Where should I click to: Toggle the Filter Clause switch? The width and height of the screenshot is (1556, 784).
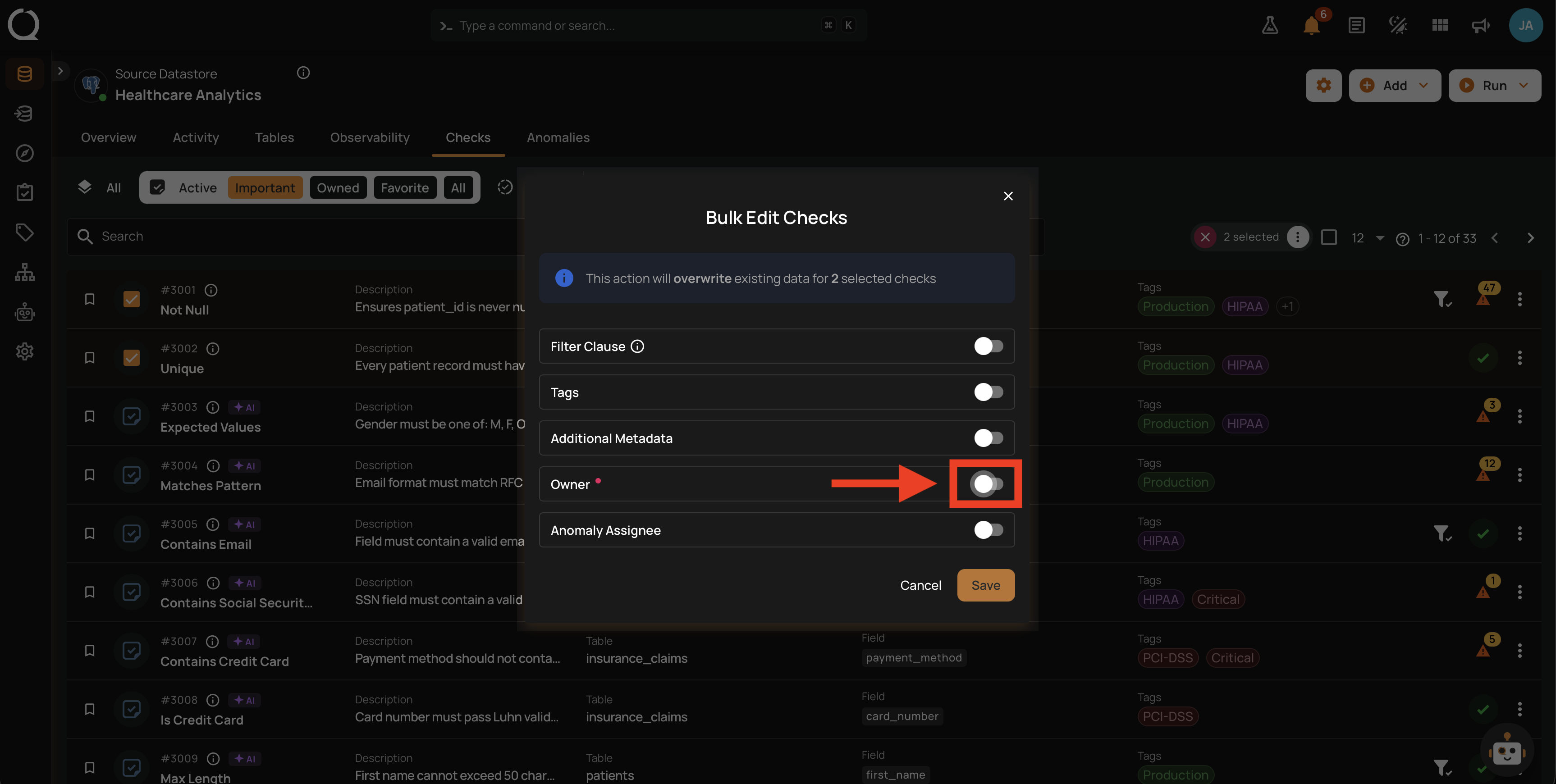point(988,346)
